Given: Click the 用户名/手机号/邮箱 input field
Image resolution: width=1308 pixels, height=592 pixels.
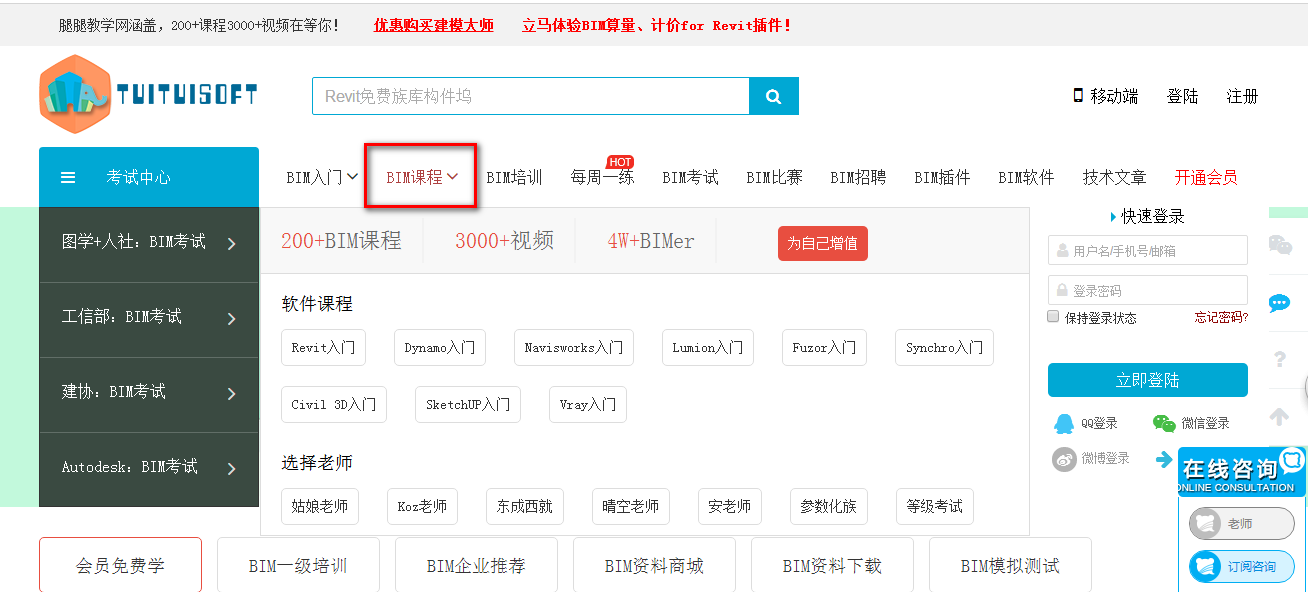Looking at the screenshot, I should (x=1148, y=251).
